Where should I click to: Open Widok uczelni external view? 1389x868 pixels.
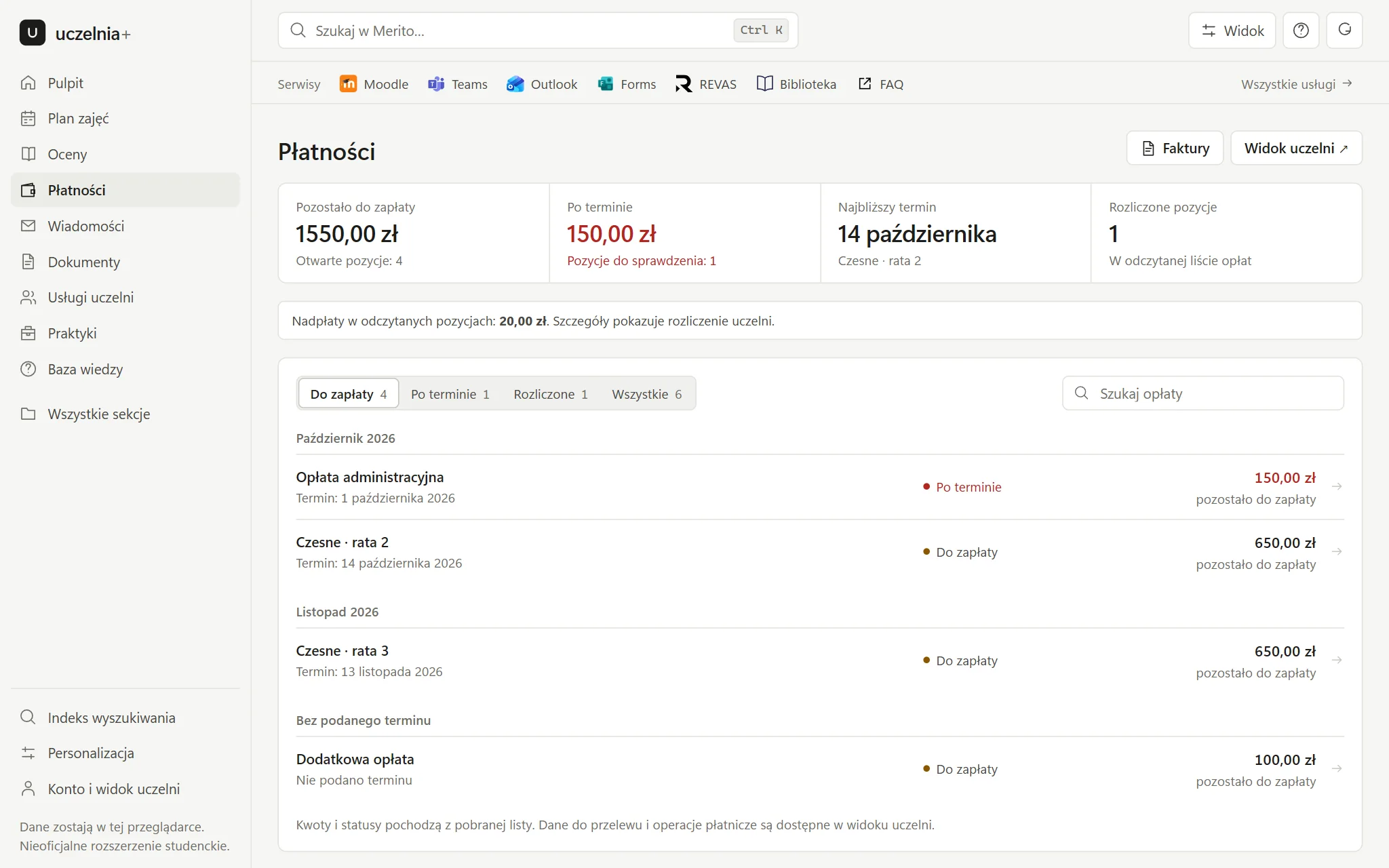[x=1296, y=148]
